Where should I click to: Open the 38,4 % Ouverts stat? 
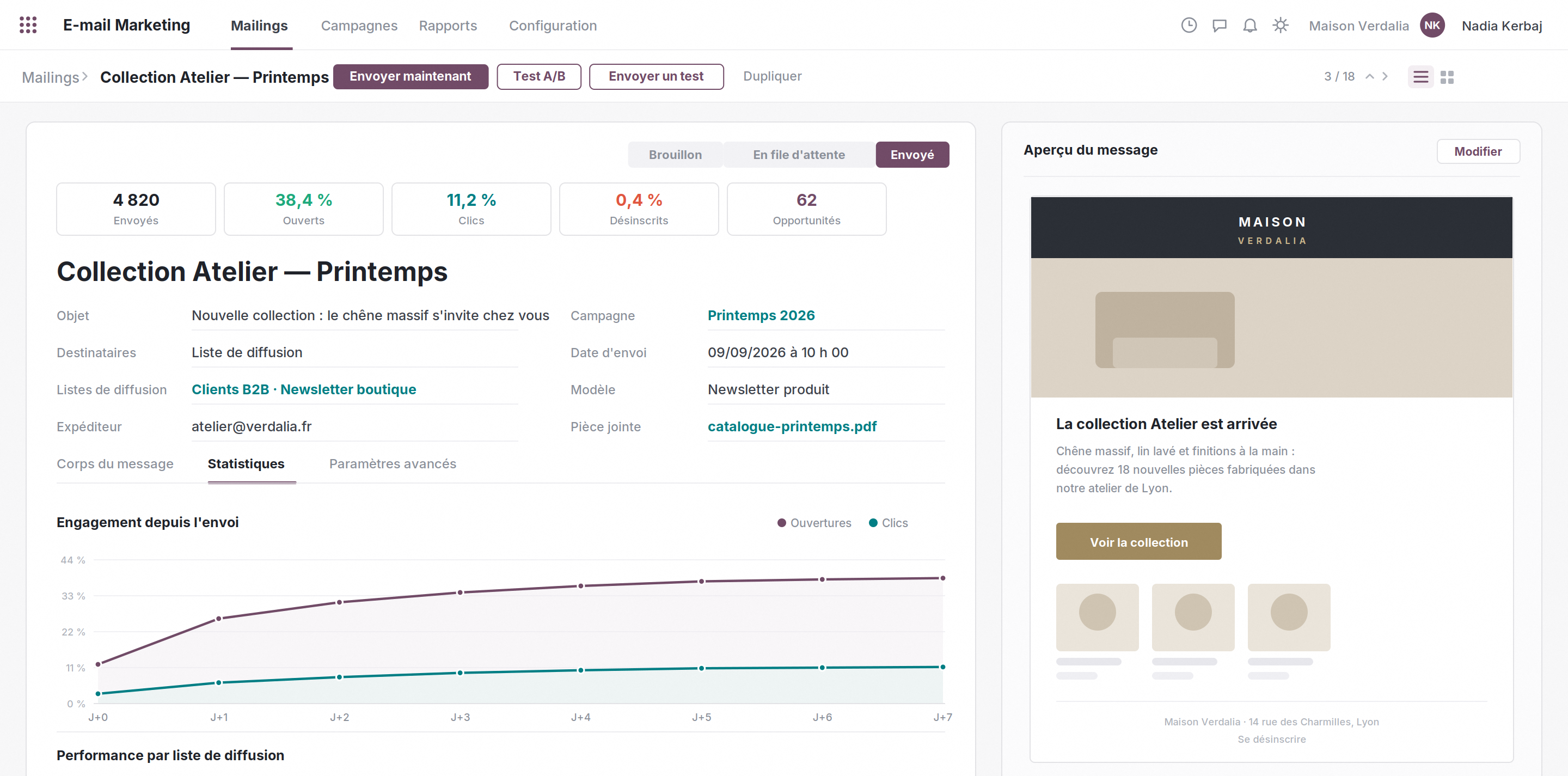(x=304, y=209)
